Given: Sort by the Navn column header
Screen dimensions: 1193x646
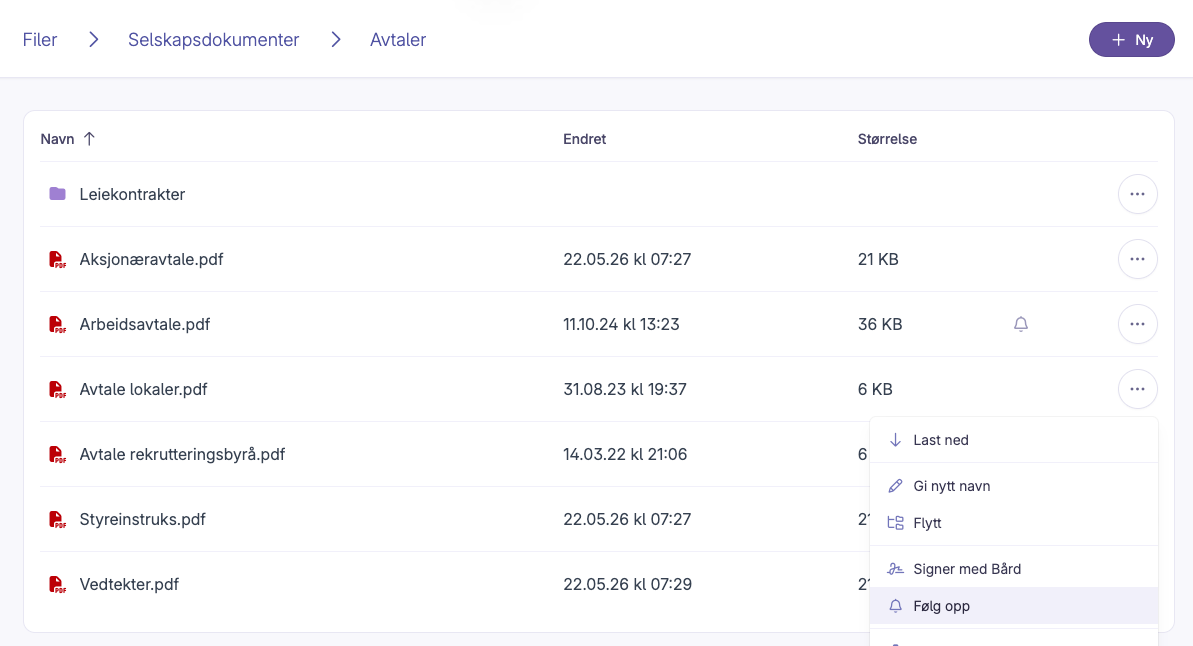Looking at the screenshot, I should 57,139.
